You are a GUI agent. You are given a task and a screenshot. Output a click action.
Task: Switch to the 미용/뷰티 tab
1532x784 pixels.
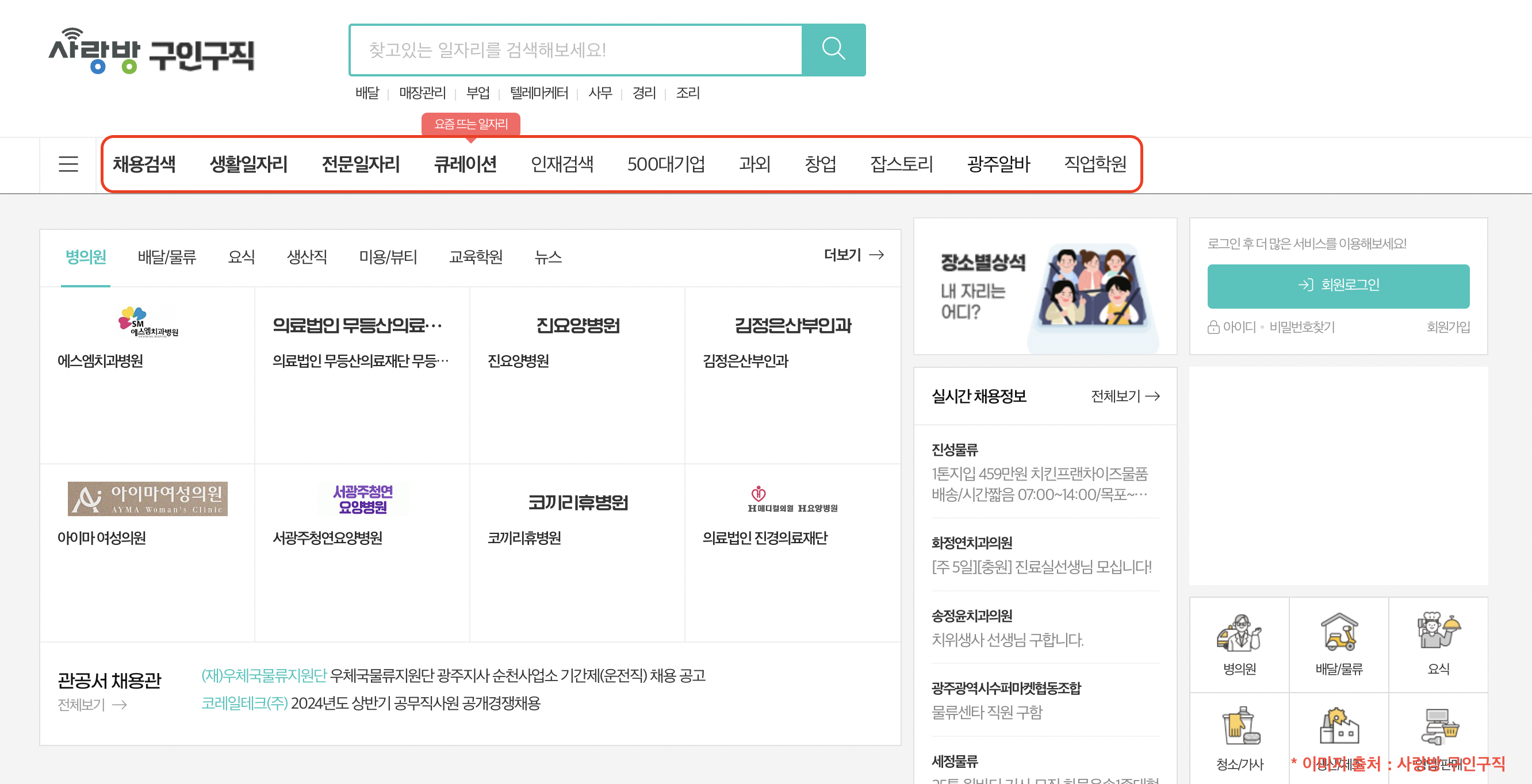tap(388, 257)
